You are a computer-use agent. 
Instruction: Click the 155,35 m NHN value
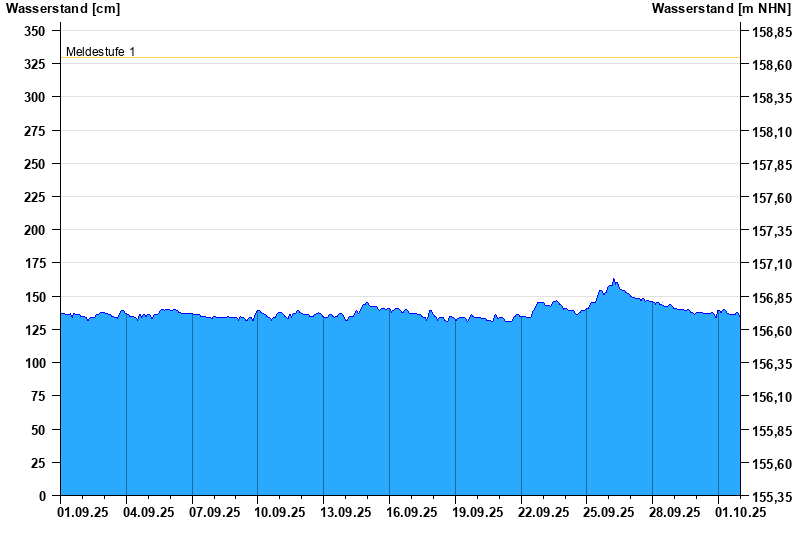coord(772,497)
